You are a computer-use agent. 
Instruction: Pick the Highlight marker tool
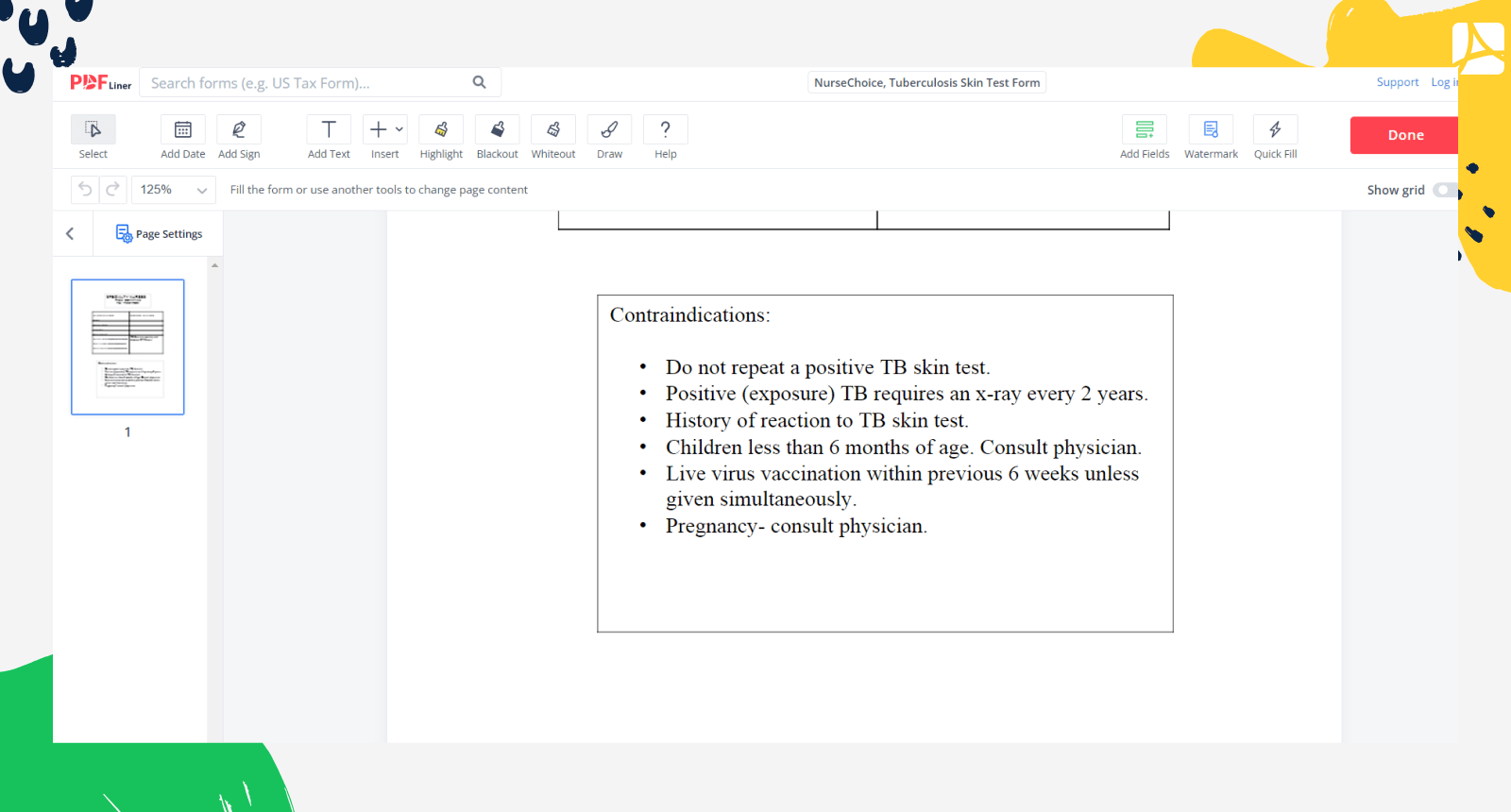pos(441,138)
